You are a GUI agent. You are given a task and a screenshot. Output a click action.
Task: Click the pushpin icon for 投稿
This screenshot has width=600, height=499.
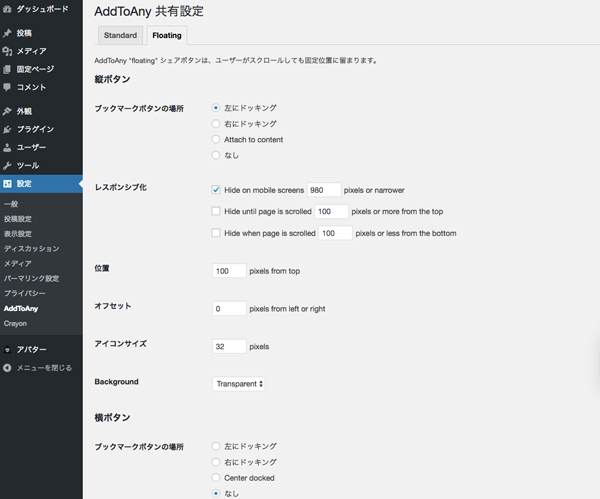7,33
